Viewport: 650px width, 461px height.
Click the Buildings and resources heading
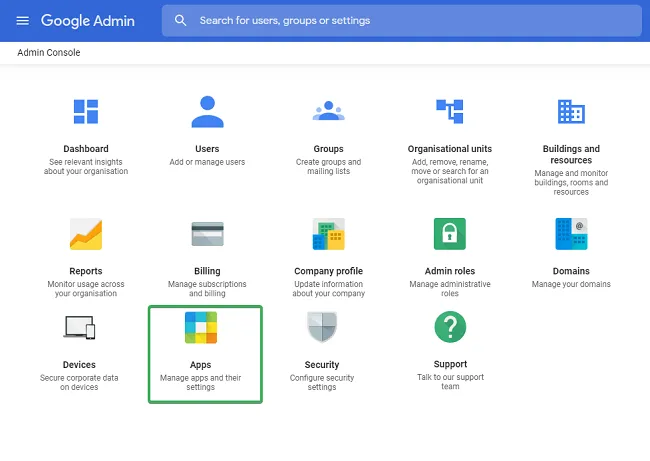[571, 154]
